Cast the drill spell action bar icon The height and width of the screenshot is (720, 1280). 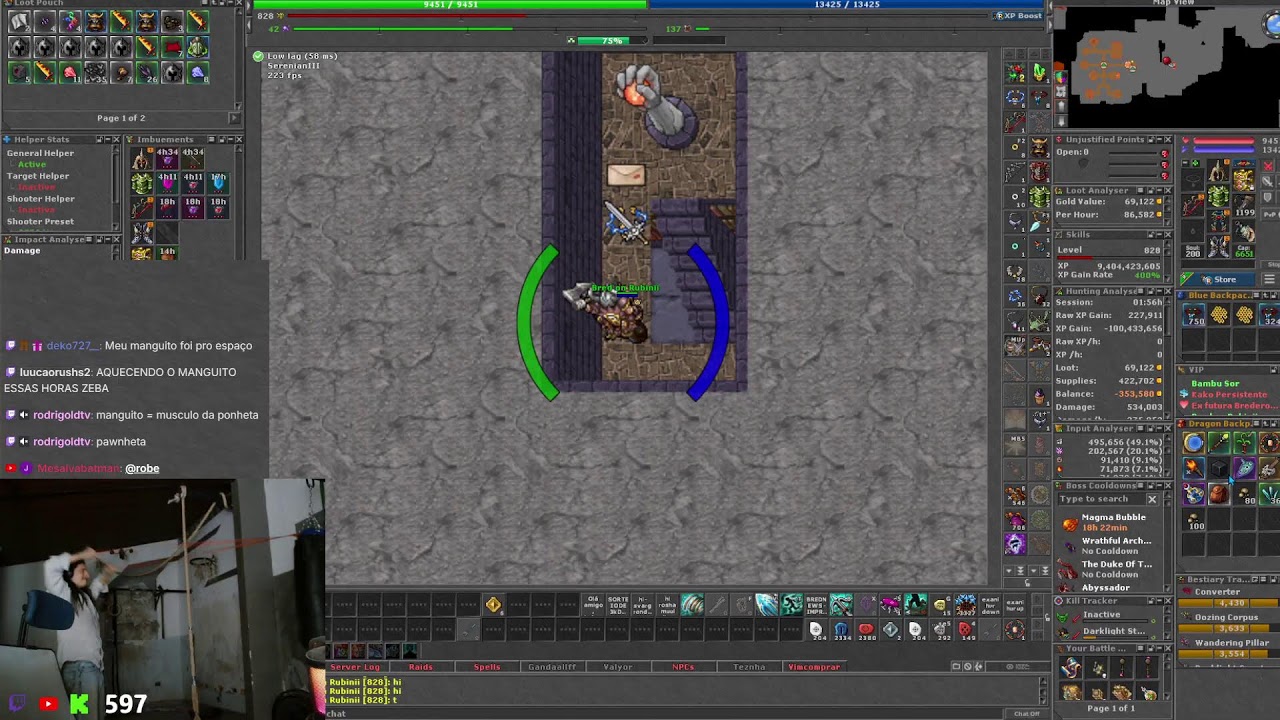pos(692,604)
